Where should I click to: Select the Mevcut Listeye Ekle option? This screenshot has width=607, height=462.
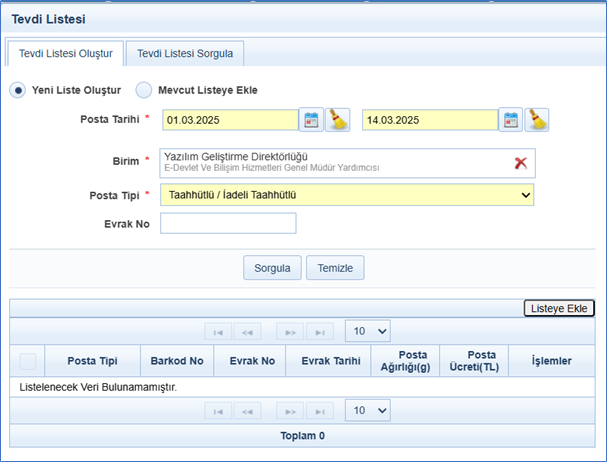pos(144,90)
